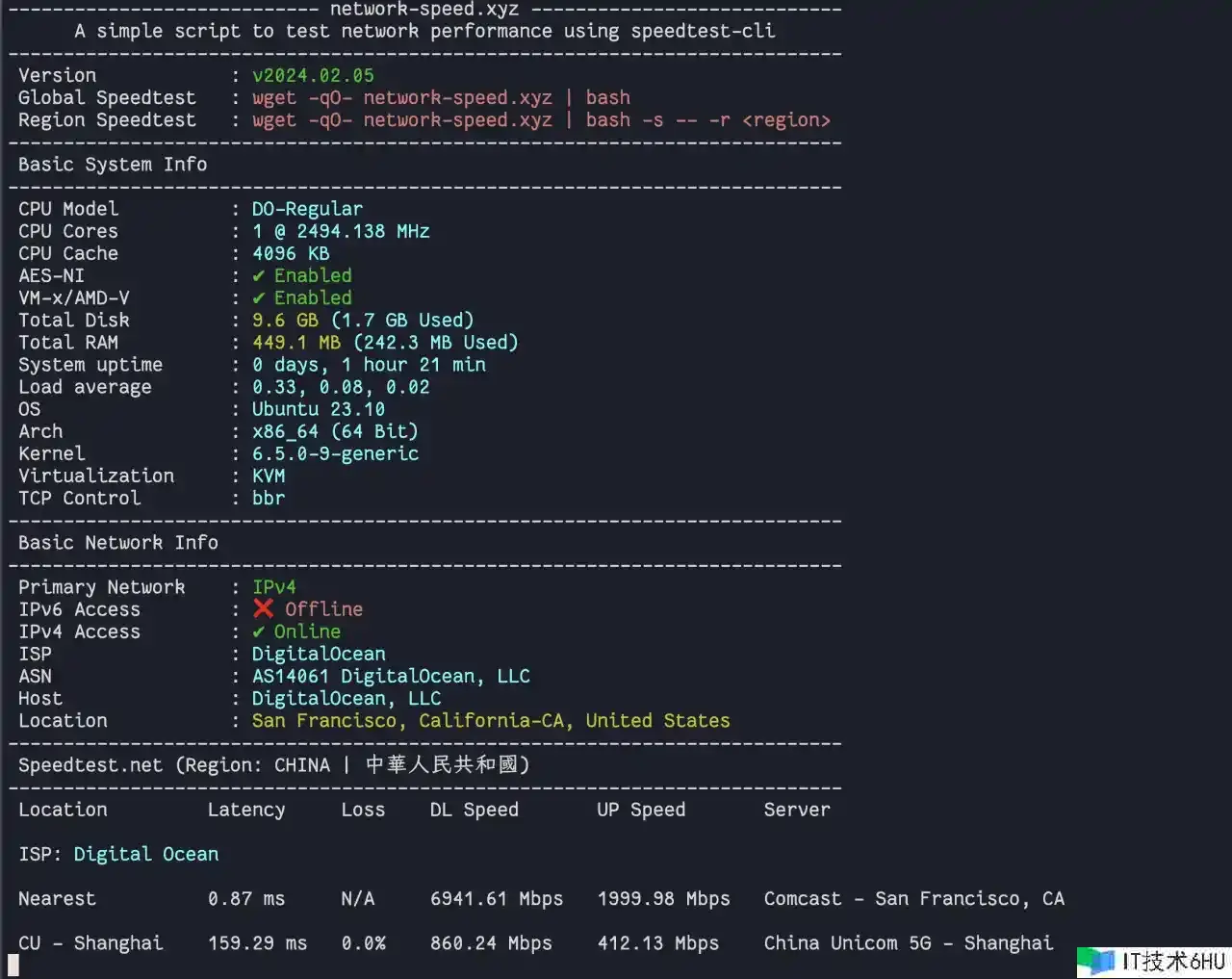Click the red X icon beside Offline

[263, 608]
